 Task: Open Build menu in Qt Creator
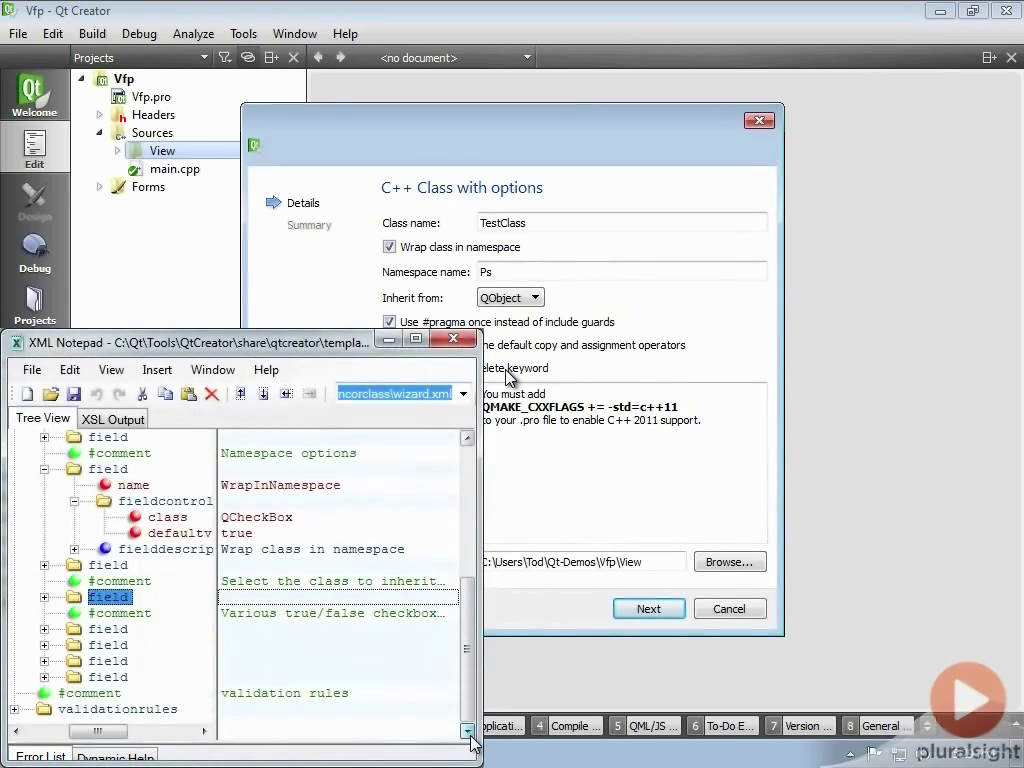(92, 34)
